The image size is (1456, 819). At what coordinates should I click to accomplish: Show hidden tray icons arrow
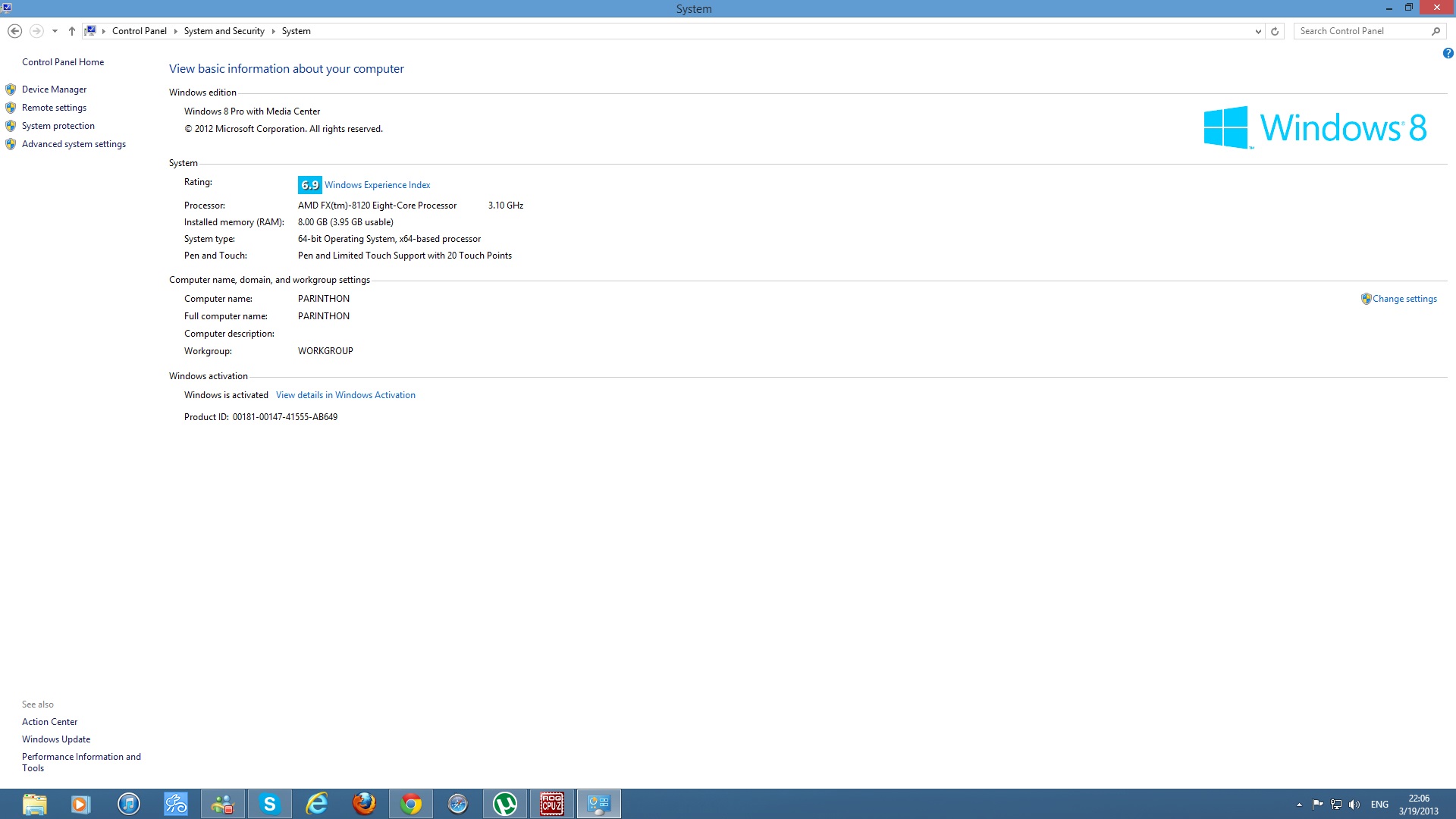click(1299, 805)
